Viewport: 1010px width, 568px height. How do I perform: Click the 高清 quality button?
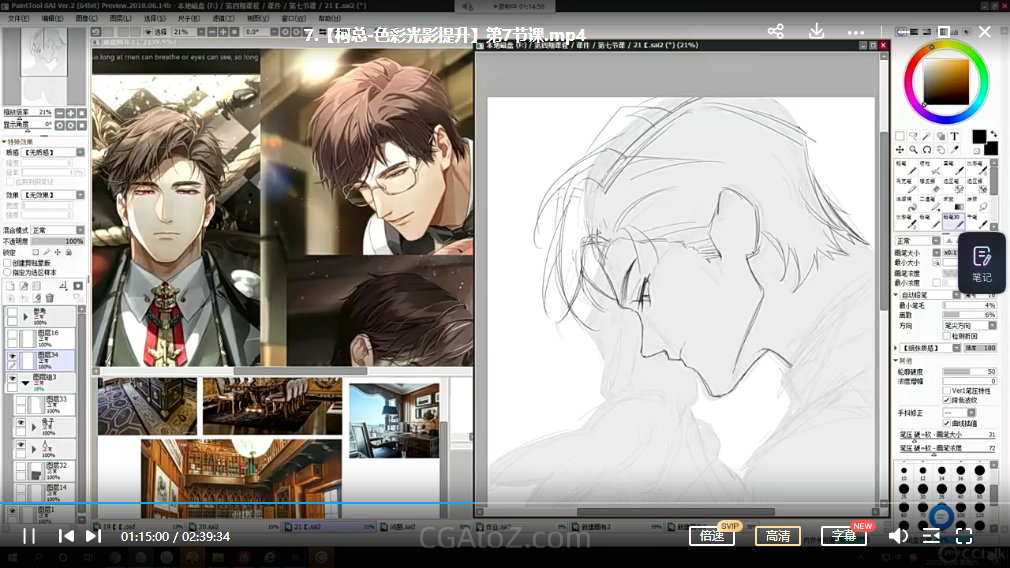tap(777, 536)
